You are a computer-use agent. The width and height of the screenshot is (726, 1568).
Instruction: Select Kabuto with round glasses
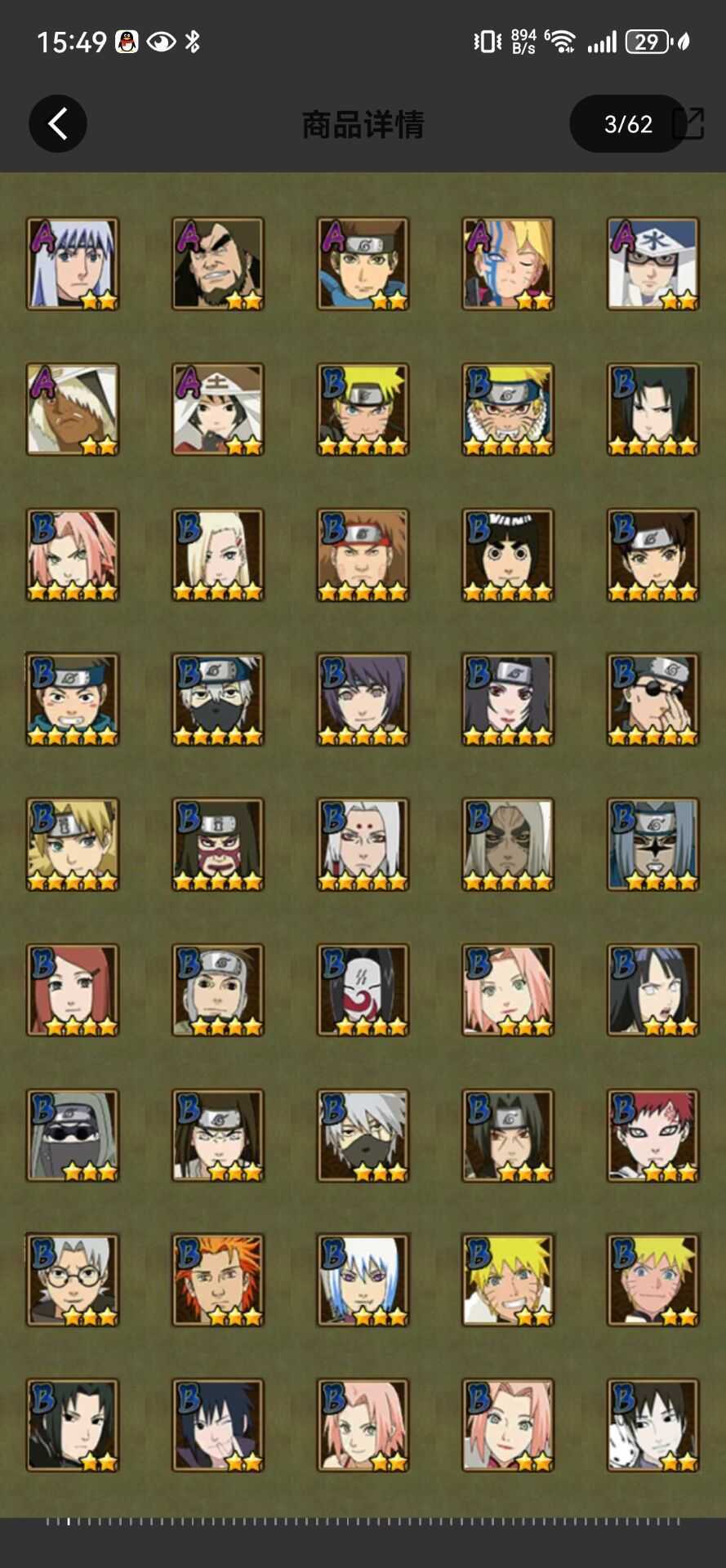coord(73,1281)
